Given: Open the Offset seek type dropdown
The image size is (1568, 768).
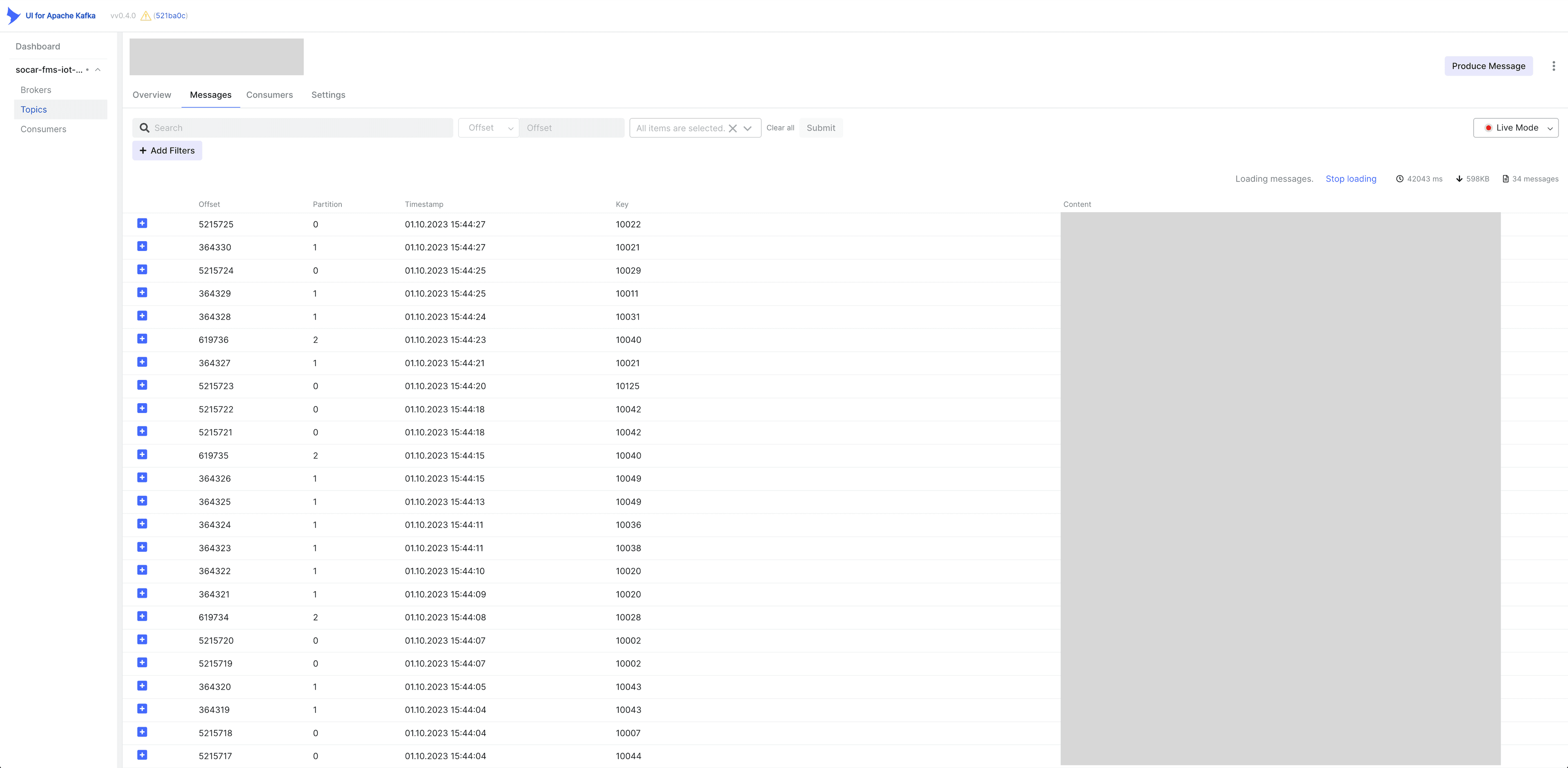Looking at the screenshot, I should click(x=488, y=128).
